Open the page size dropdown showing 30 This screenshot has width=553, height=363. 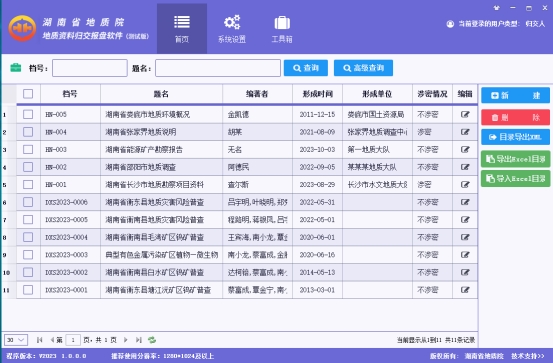(x=16, y=340)
